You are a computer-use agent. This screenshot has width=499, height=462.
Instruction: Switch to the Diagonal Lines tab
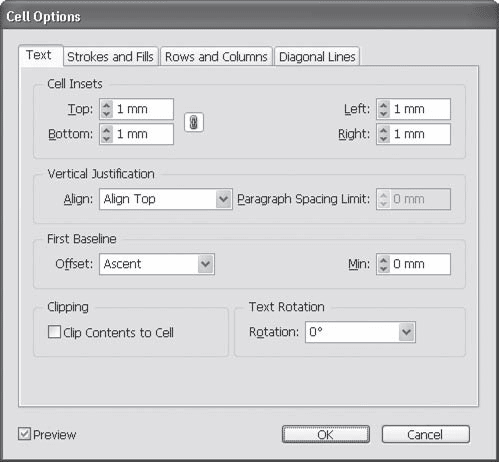pos(317,57)
